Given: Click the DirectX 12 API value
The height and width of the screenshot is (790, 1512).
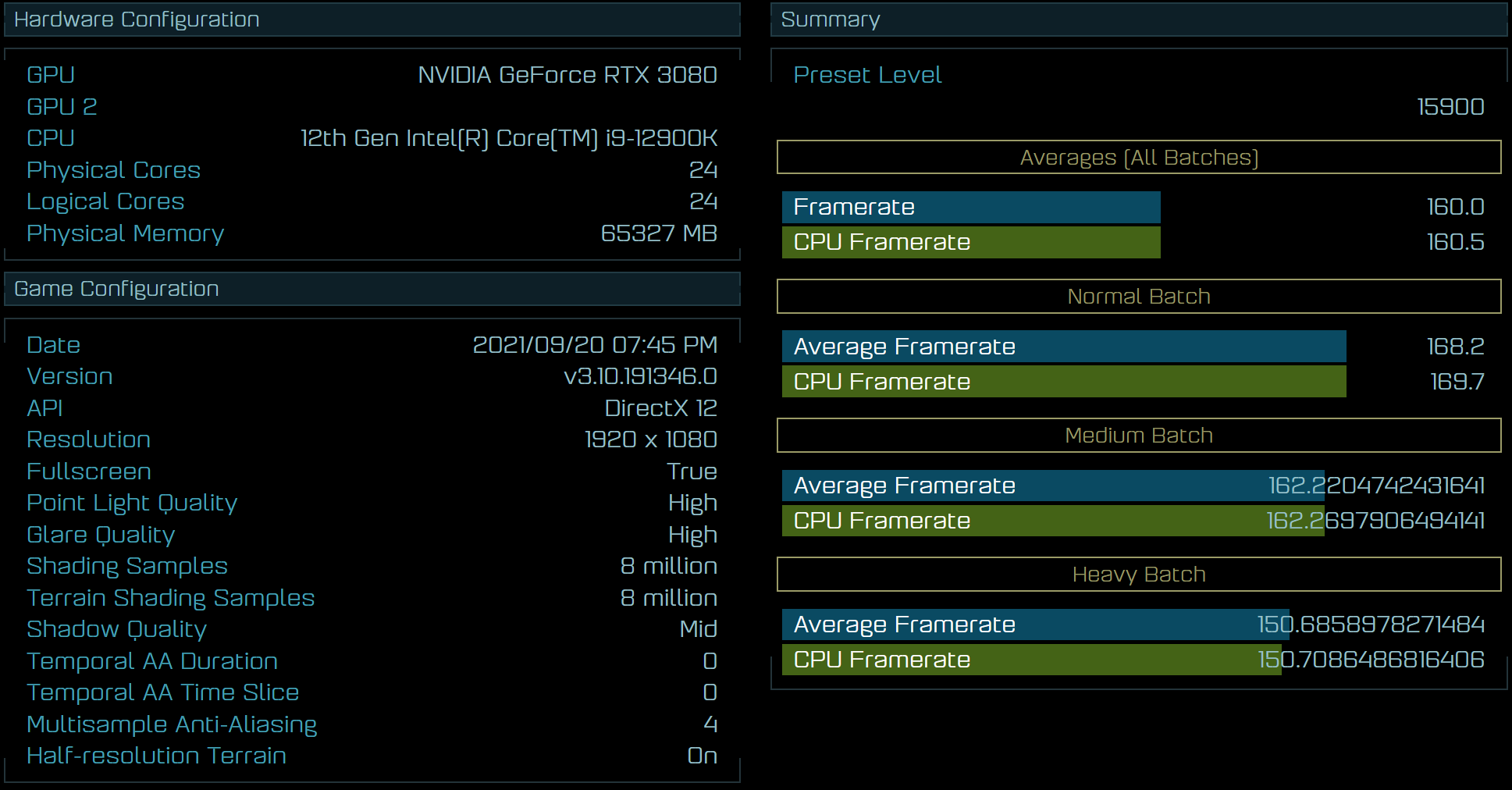Looking at the screenshot, I should (660, 408).
